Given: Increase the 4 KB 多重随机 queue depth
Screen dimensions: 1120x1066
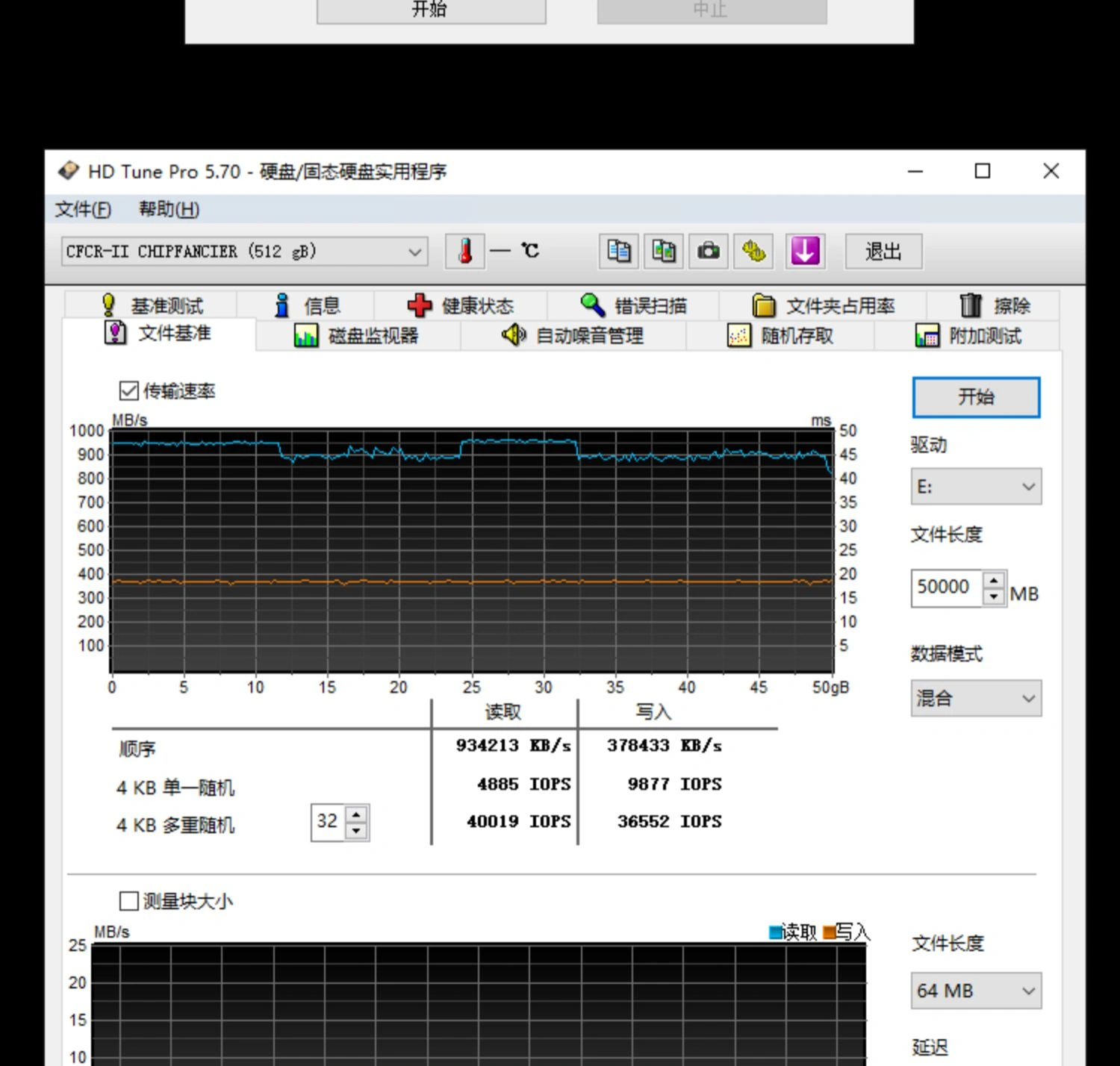Looking at the screenshot, I should pos(356,814).
